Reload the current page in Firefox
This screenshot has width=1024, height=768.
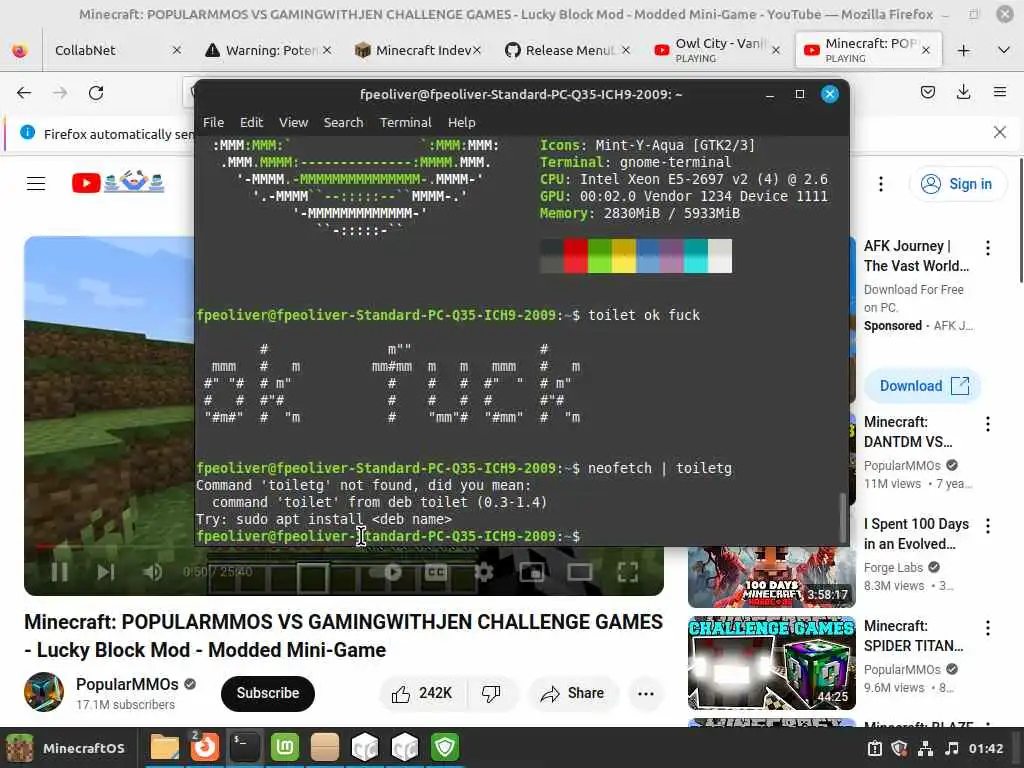[x=96, y=93]
